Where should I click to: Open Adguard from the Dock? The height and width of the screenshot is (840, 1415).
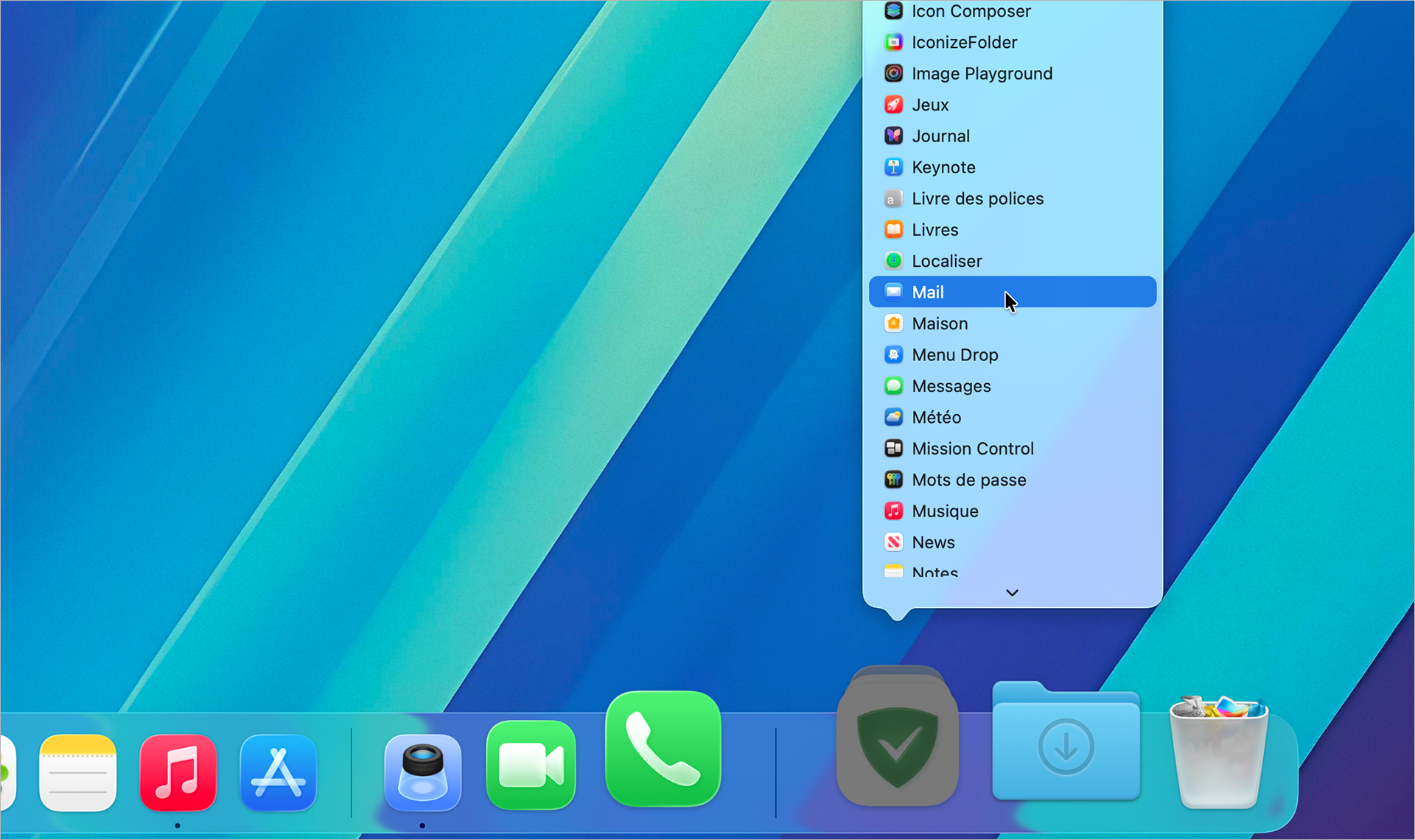(898, 737)
